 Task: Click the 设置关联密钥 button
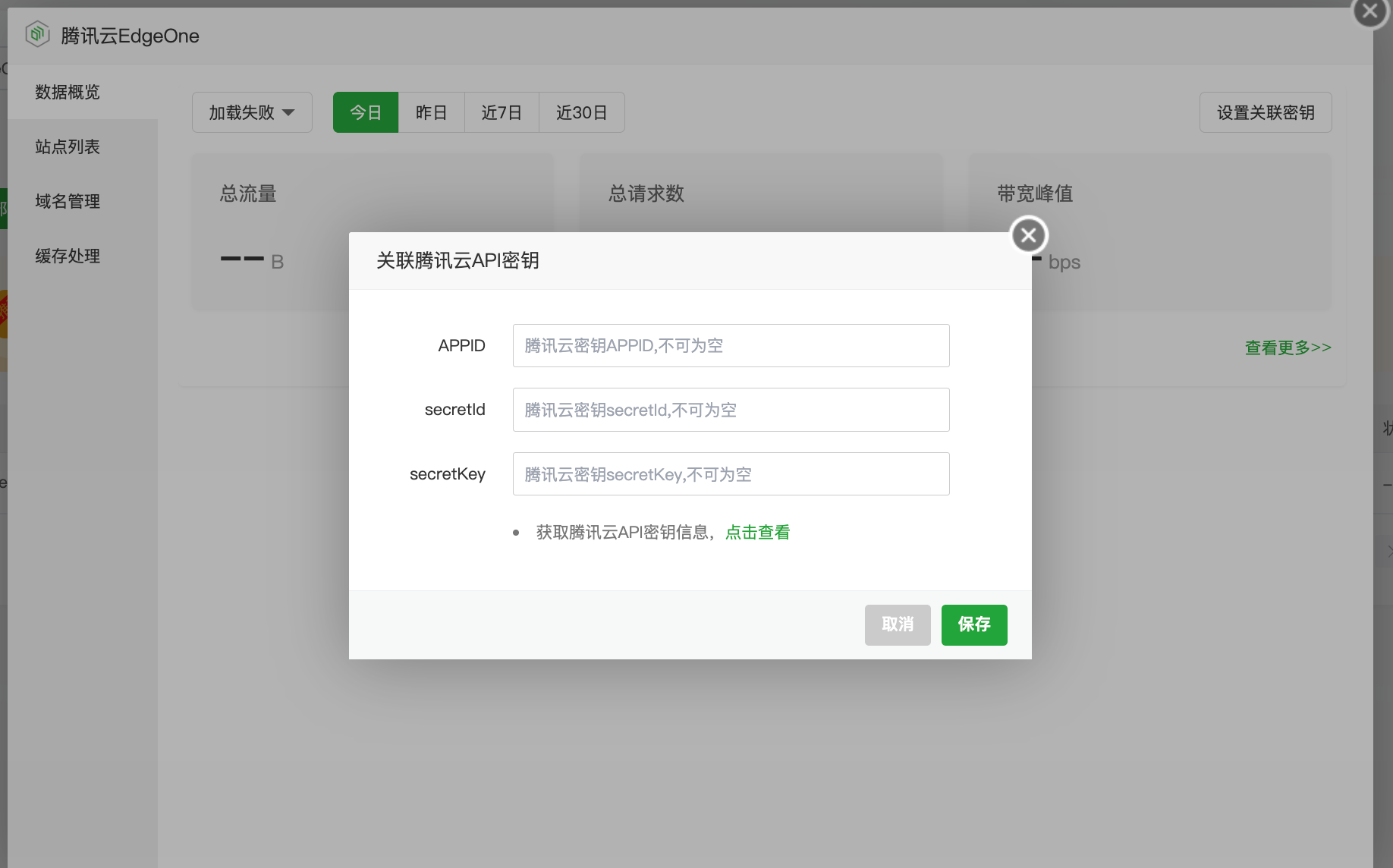tap(1265, 112)
